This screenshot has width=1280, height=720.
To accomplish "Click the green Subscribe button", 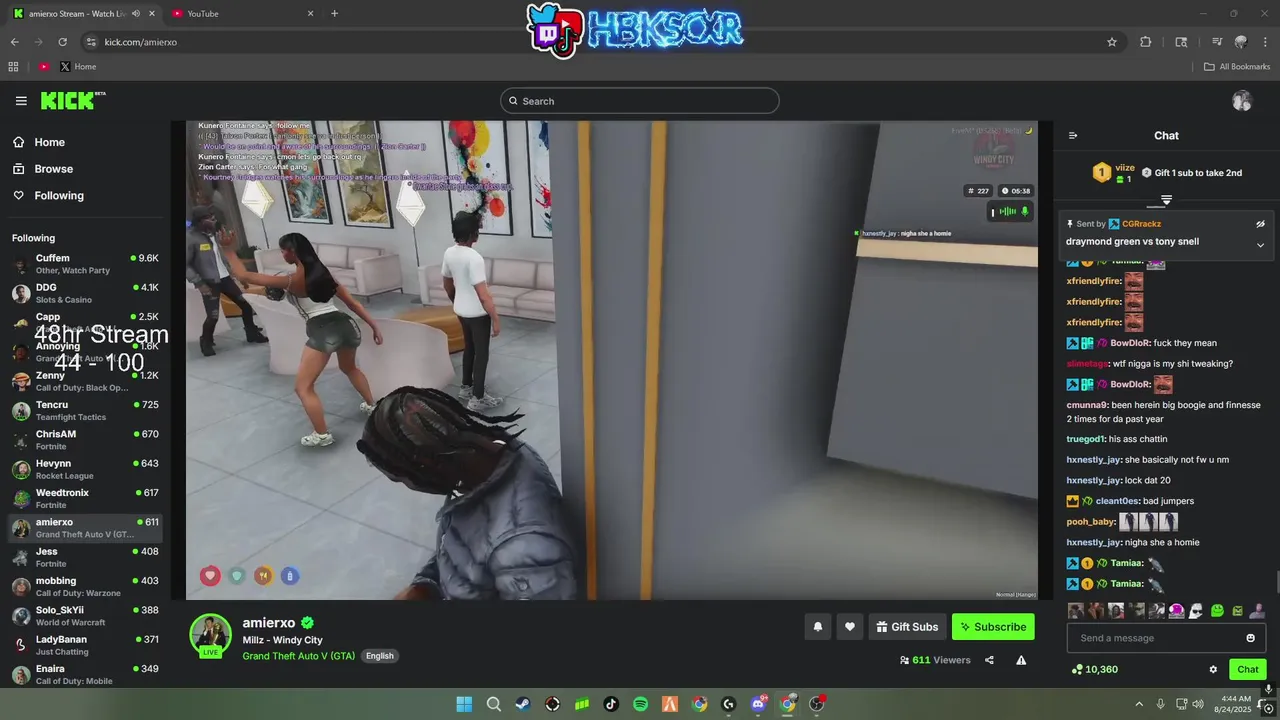I will point(993,627).
